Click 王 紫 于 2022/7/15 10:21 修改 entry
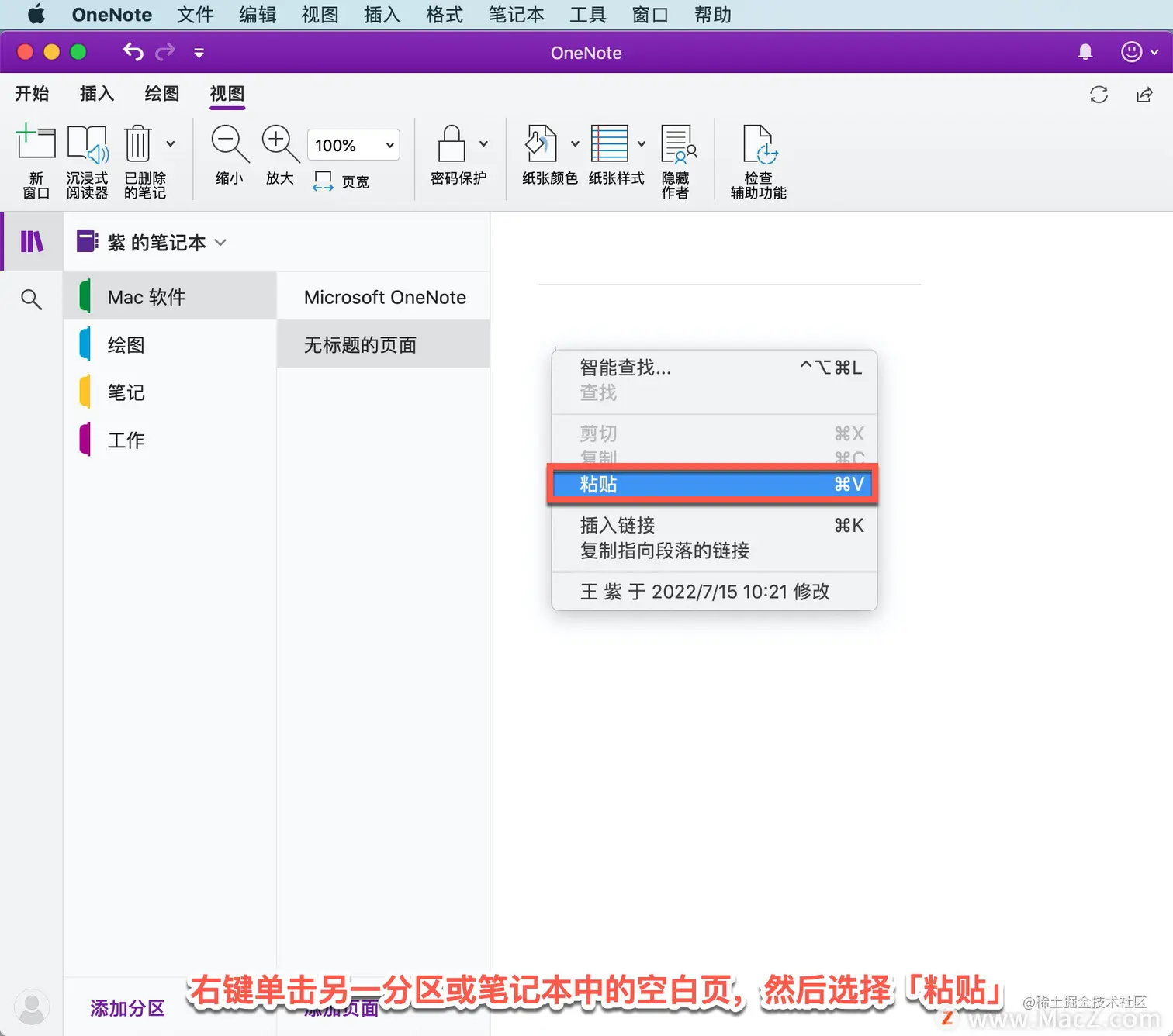This screenshot has width=1173, height=1036. pyautogui.click(x=715, y=592)
